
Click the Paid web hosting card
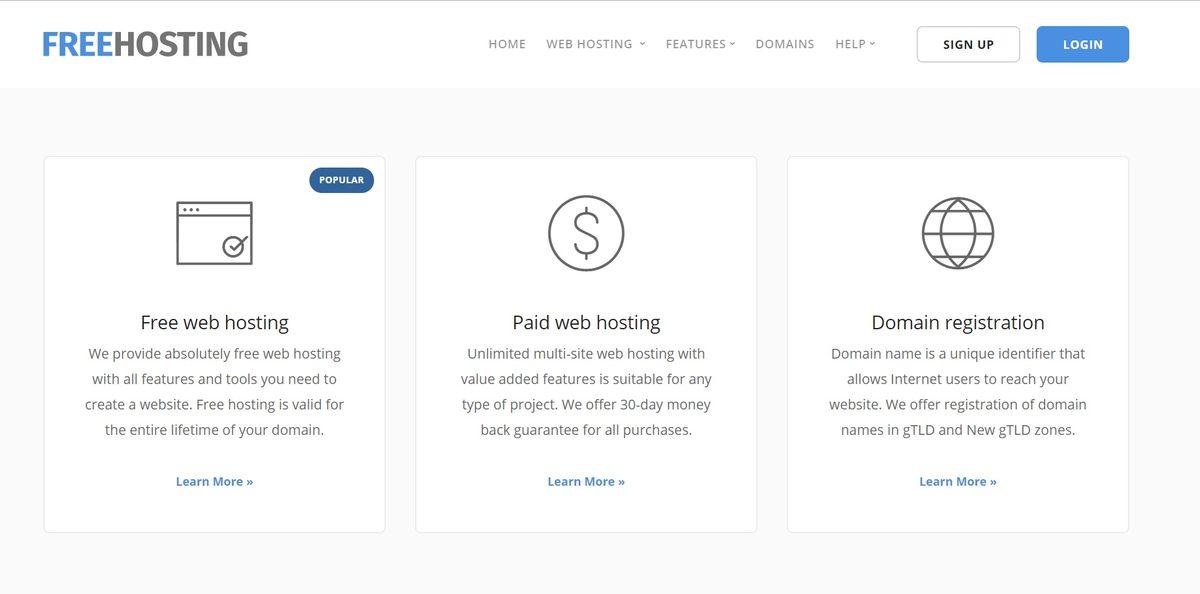[586, 343]
